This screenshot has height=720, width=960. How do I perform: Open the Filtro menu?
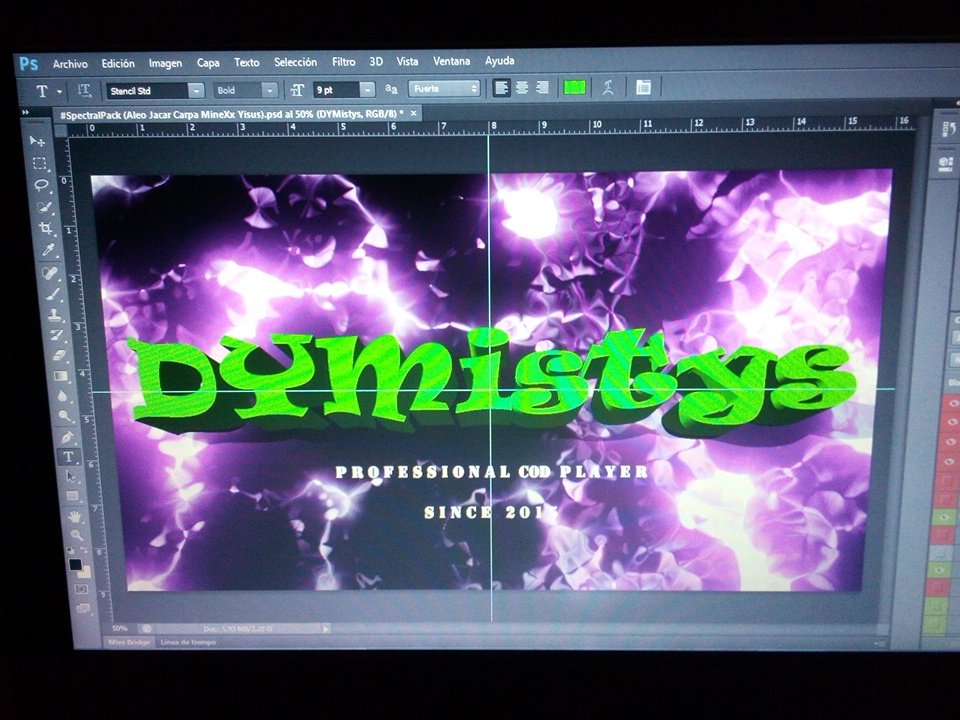pos(343,62)
